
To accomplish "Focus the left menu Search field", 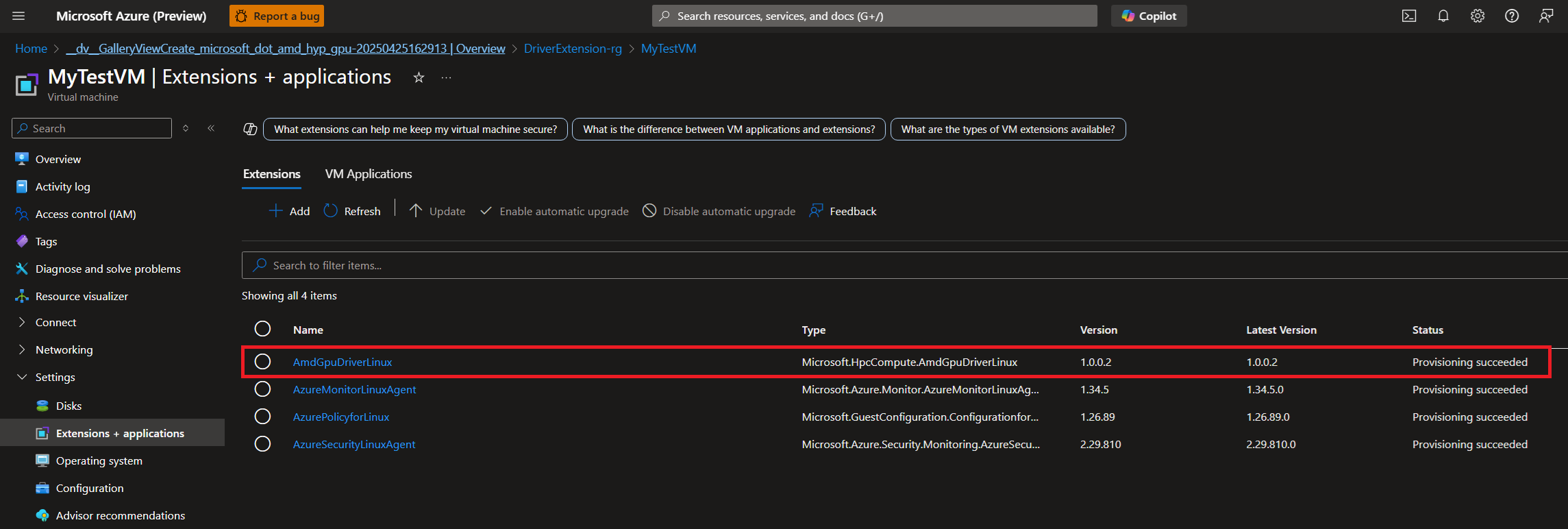I will (92, 128).
